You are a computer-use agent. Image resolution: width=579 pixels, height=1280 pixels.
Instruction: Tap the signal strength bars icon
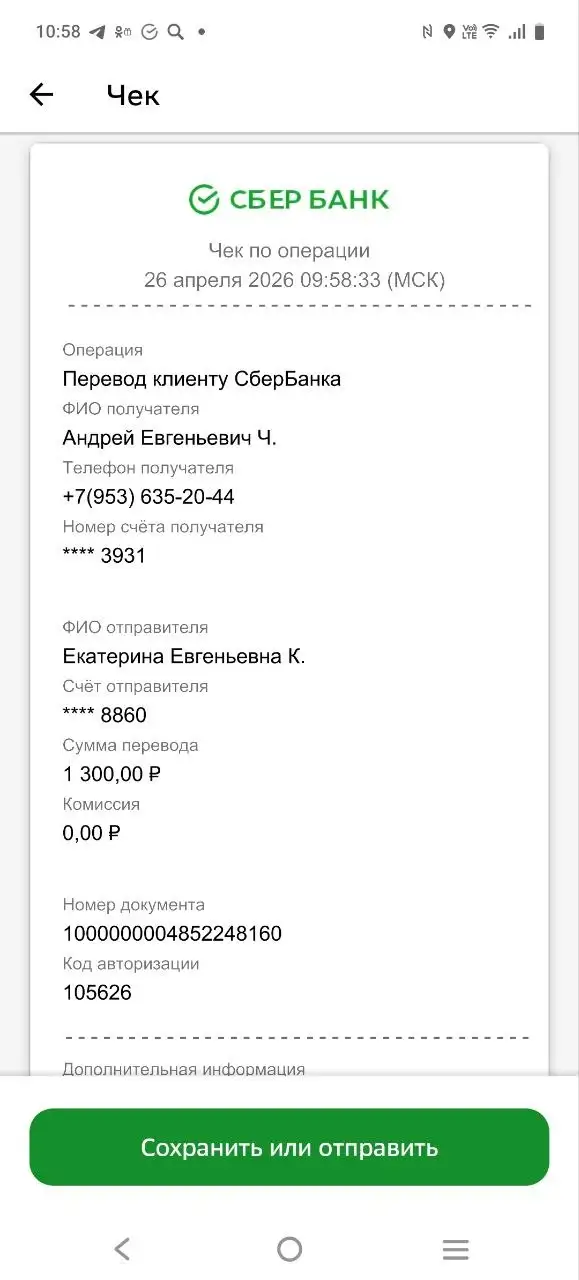pyautogui.click(x=517, y=31)
